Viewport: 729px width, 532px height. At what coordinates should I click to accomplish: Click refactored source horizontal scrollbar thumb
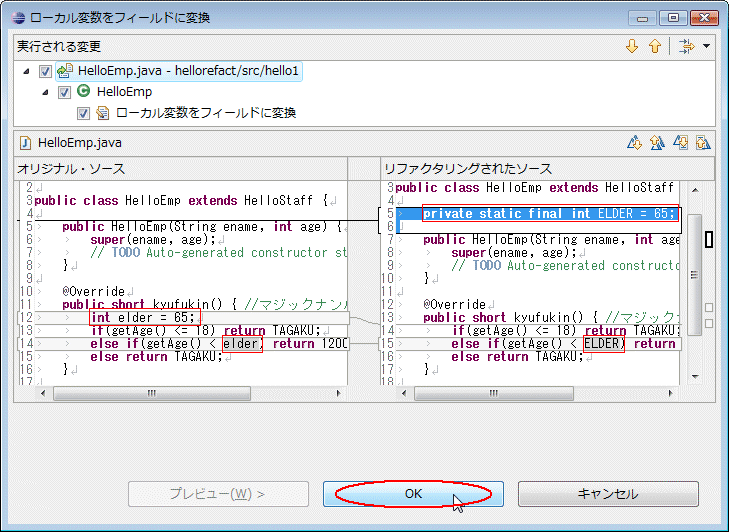[x=494, y=393]
